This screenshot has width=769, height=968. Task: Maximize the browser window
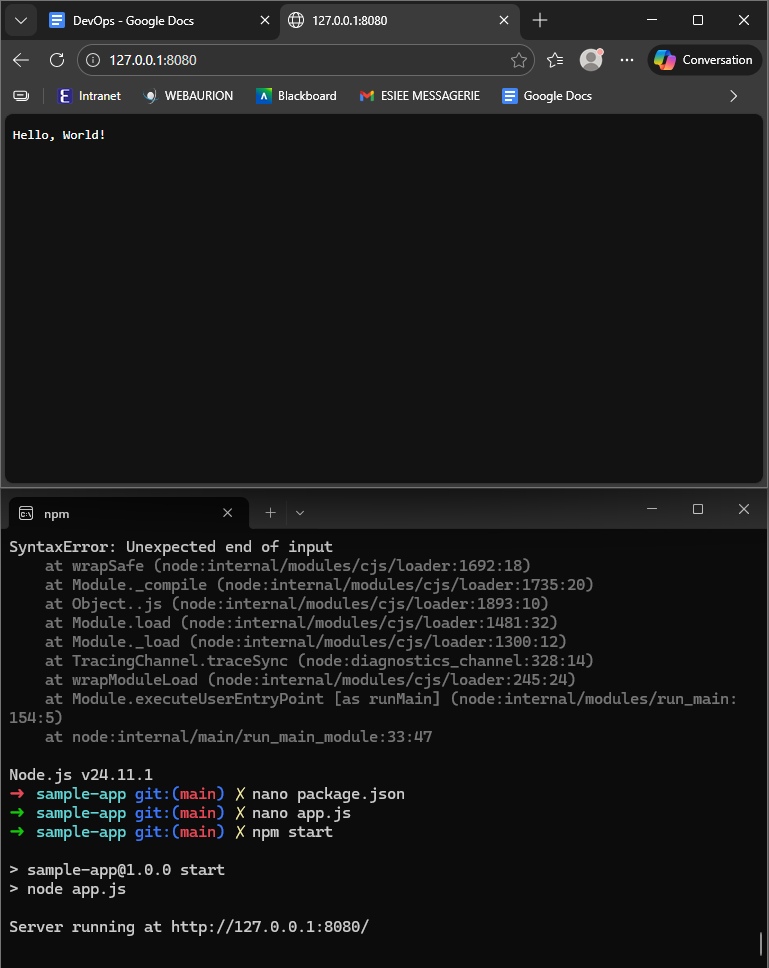(698, 20)
